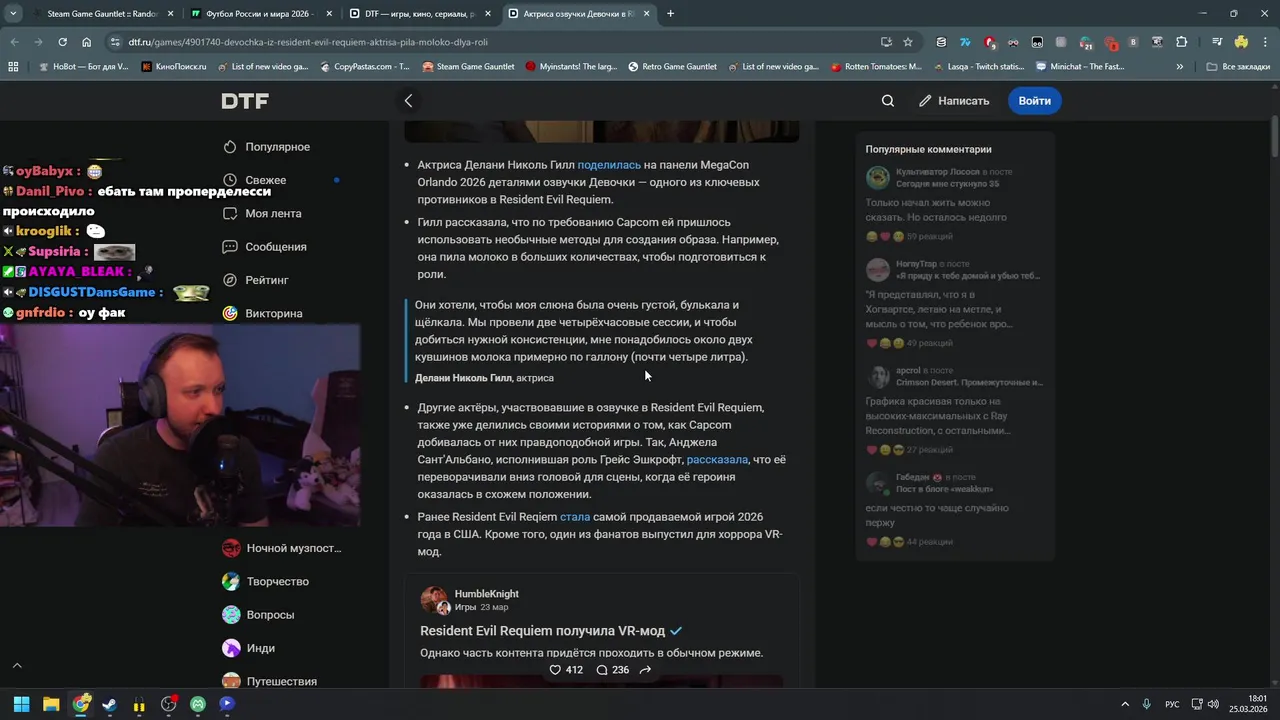
Task: Open the Все закладки folder
Action: 1238,66
